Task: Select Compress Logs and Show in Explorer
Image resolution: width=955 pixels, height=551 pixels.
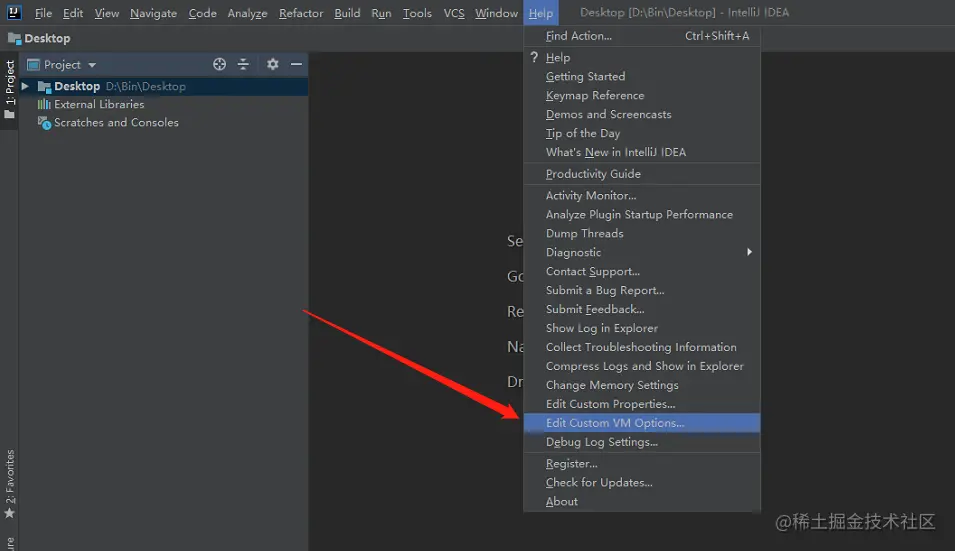Action: (642, 366)
